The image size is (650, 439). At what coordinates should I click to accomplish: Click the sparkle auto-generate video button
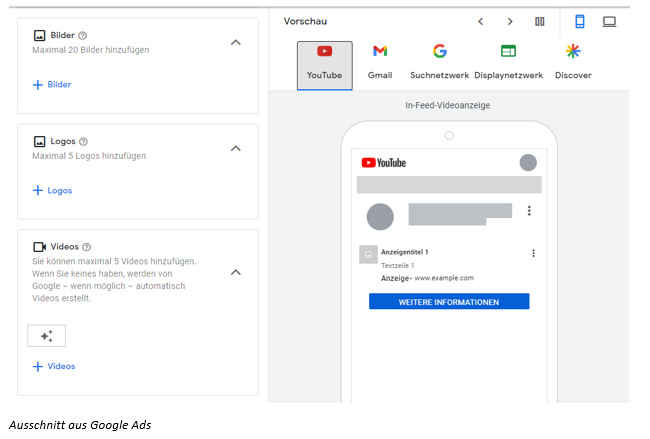(46, 336)
